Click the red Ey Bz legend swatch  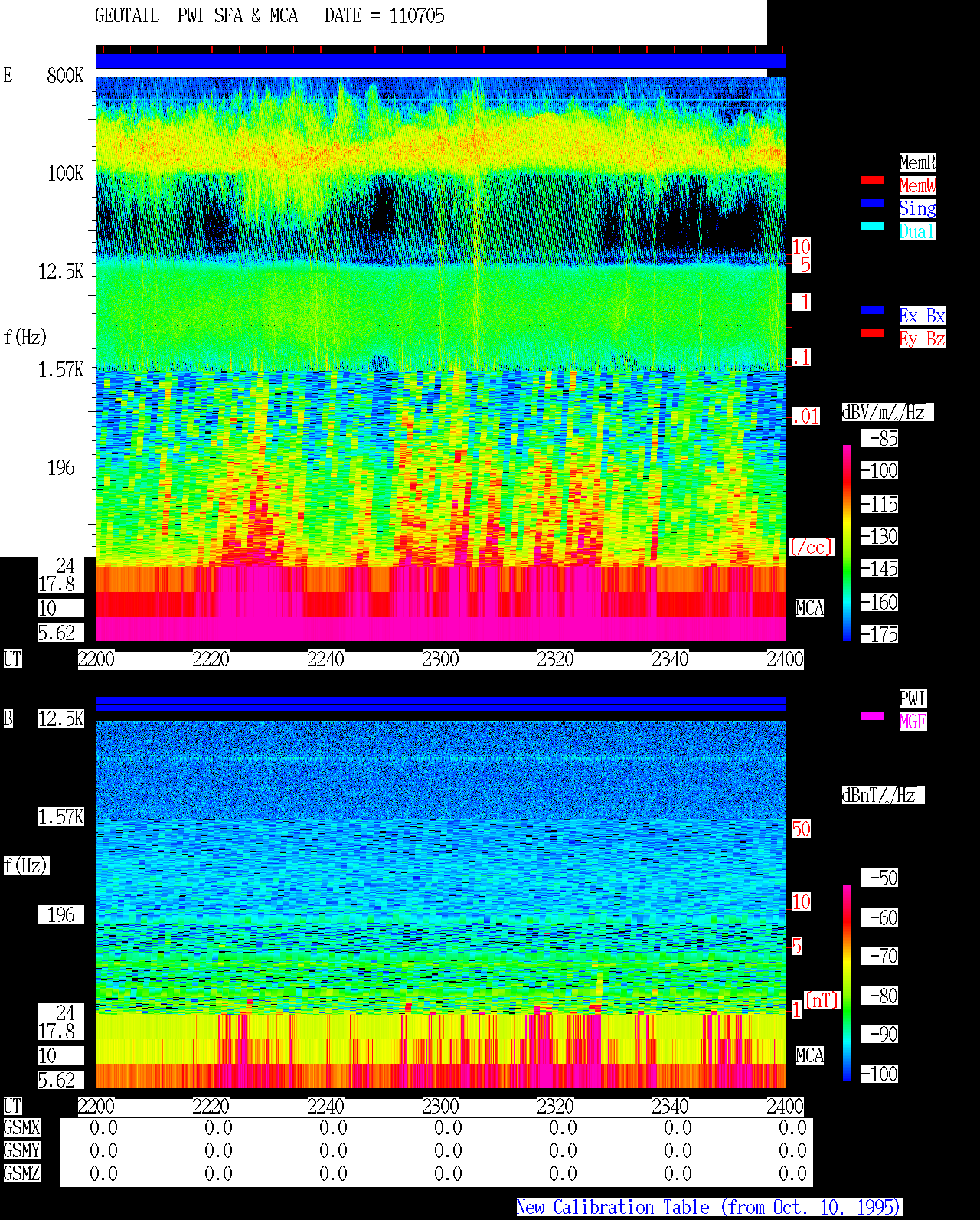coord(873,333)
